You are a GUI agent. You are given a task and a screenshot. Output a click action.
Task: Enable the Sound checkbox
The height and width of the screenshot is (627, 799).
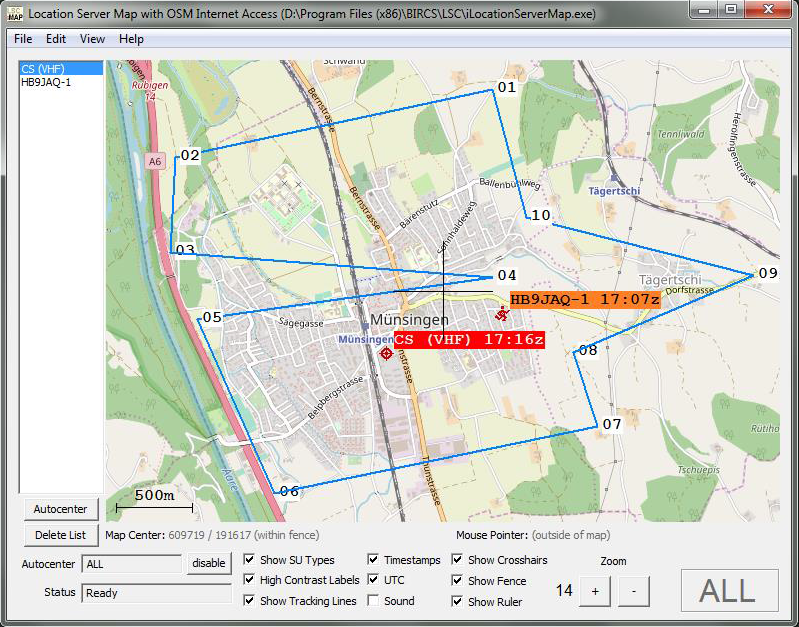(373, 601)
